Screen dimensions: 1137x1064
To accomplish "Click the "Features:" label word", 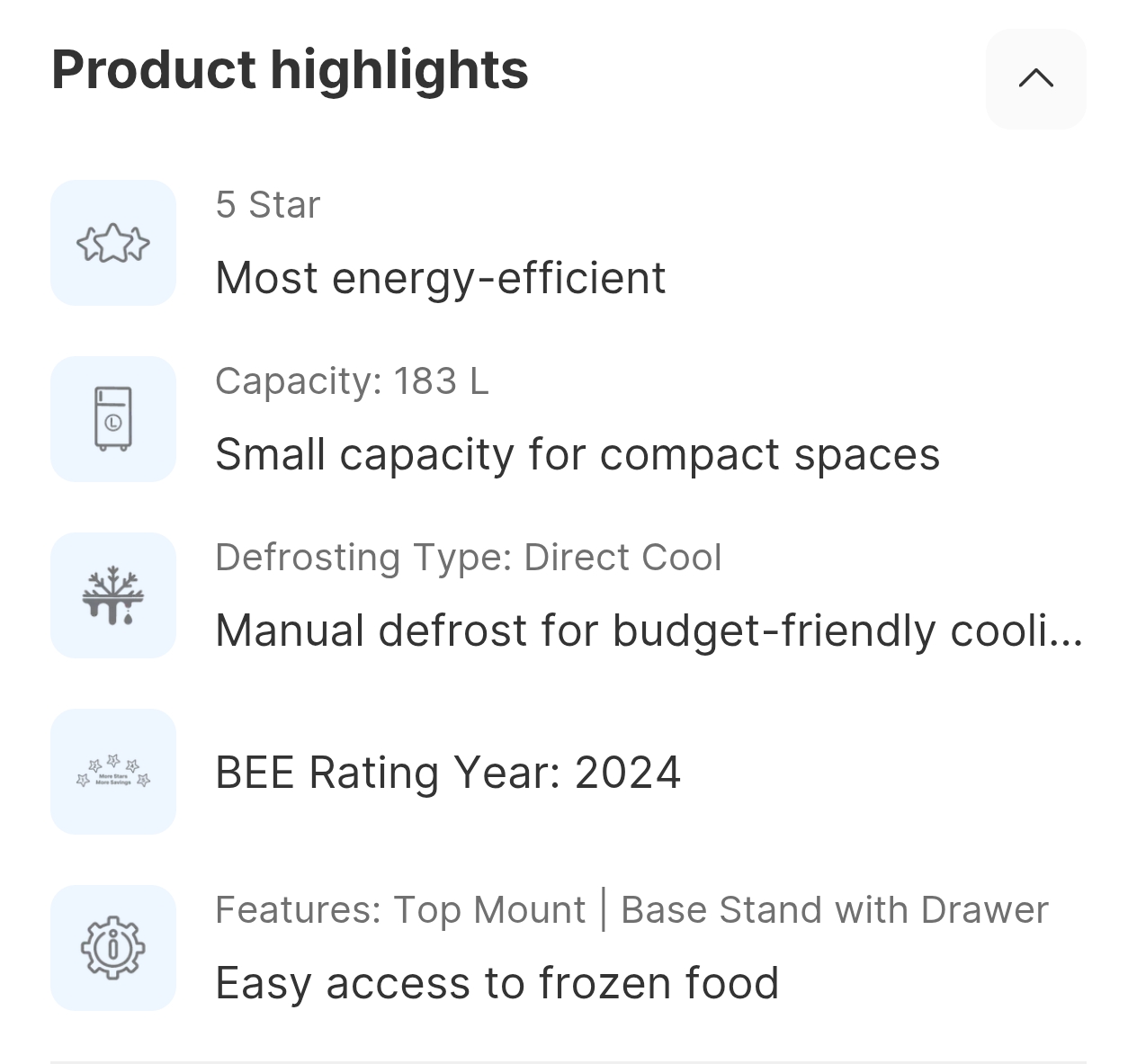I will coord(298,910).
